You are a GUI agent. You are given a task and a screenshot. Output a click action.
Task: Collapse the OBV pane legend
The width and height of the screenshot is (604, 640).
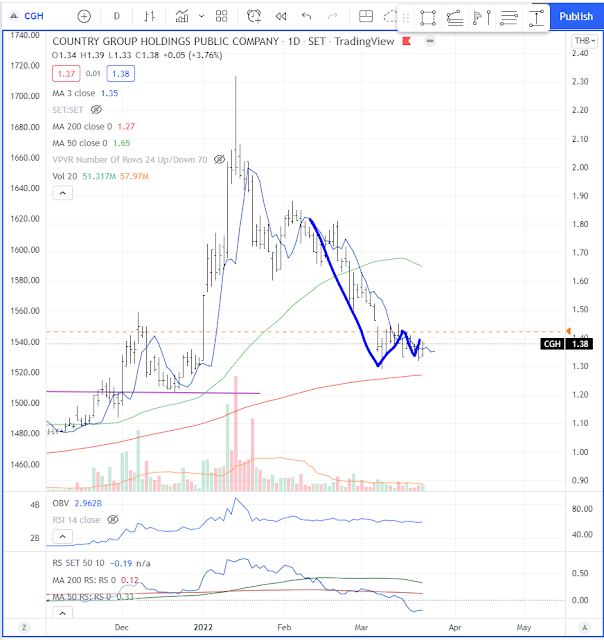[x=62, y=536]
